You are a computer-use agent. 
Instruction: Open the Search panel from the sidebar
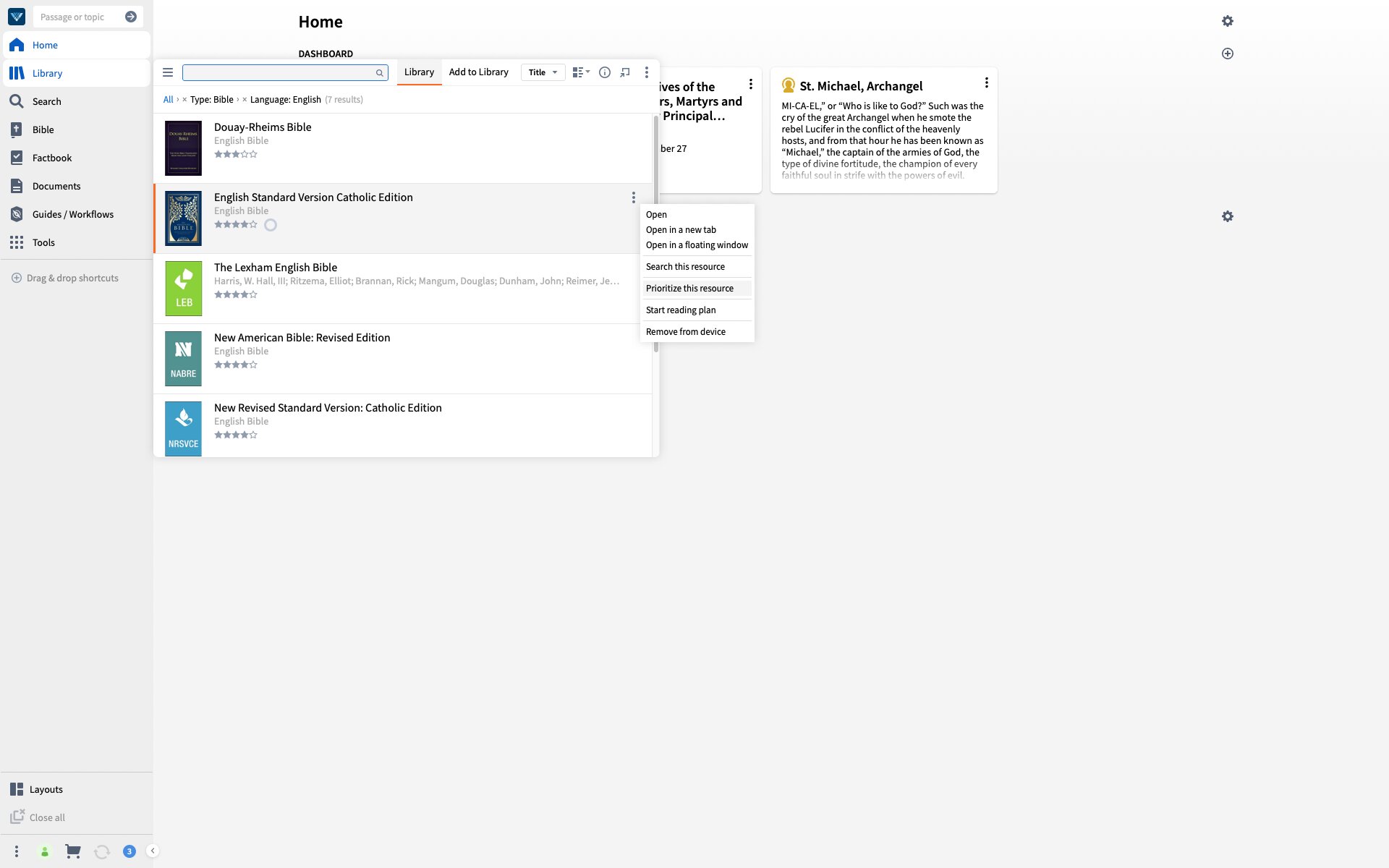pyautogui.click(x=77, y=101)
